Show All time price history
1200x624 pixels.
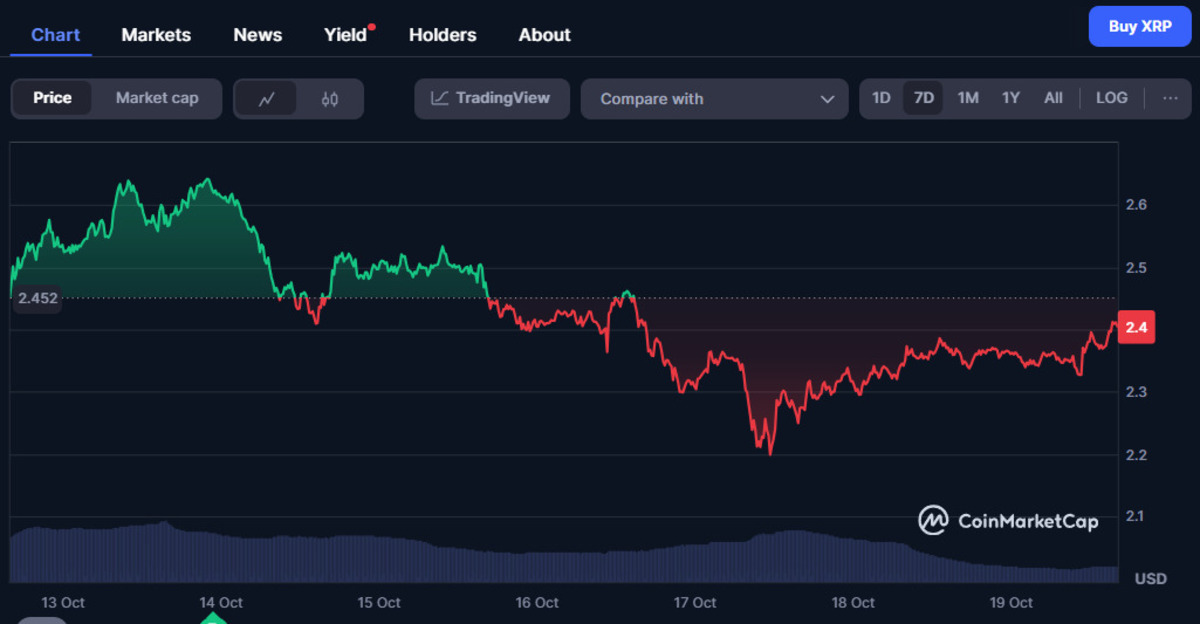click(x=1053, y=98)
